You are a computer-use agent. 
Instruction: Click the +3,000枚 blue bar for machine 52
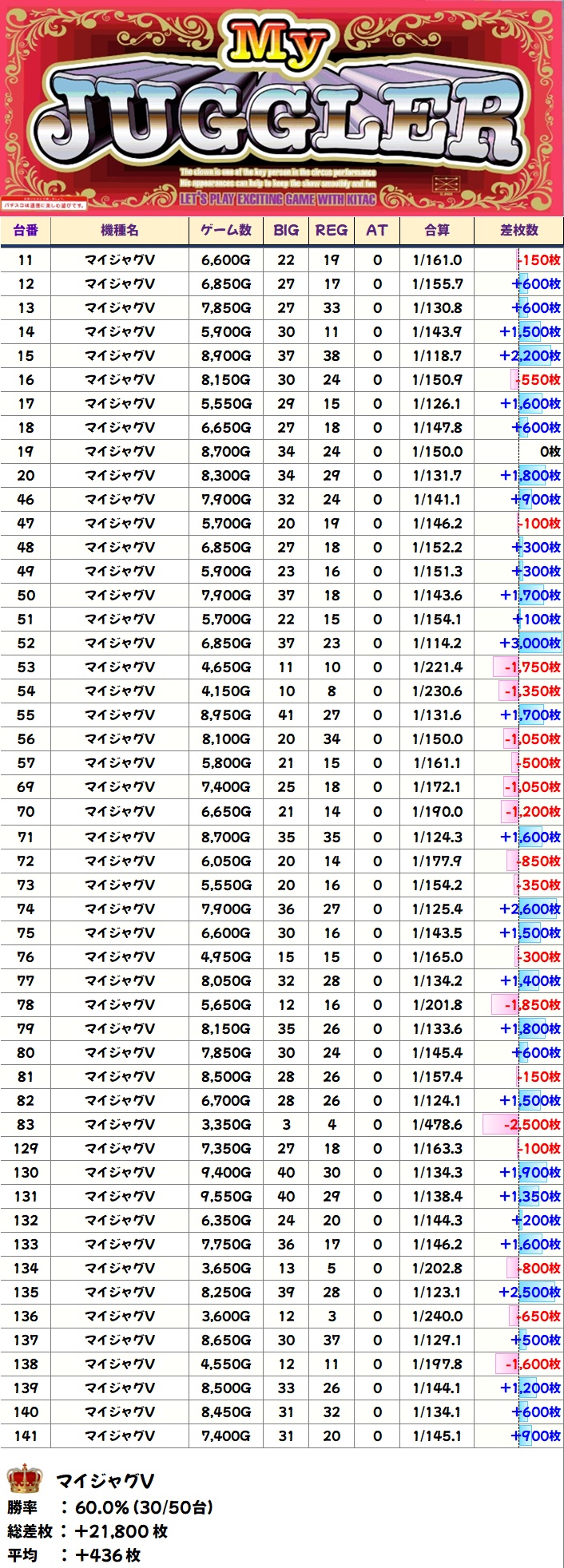[530, 643]
